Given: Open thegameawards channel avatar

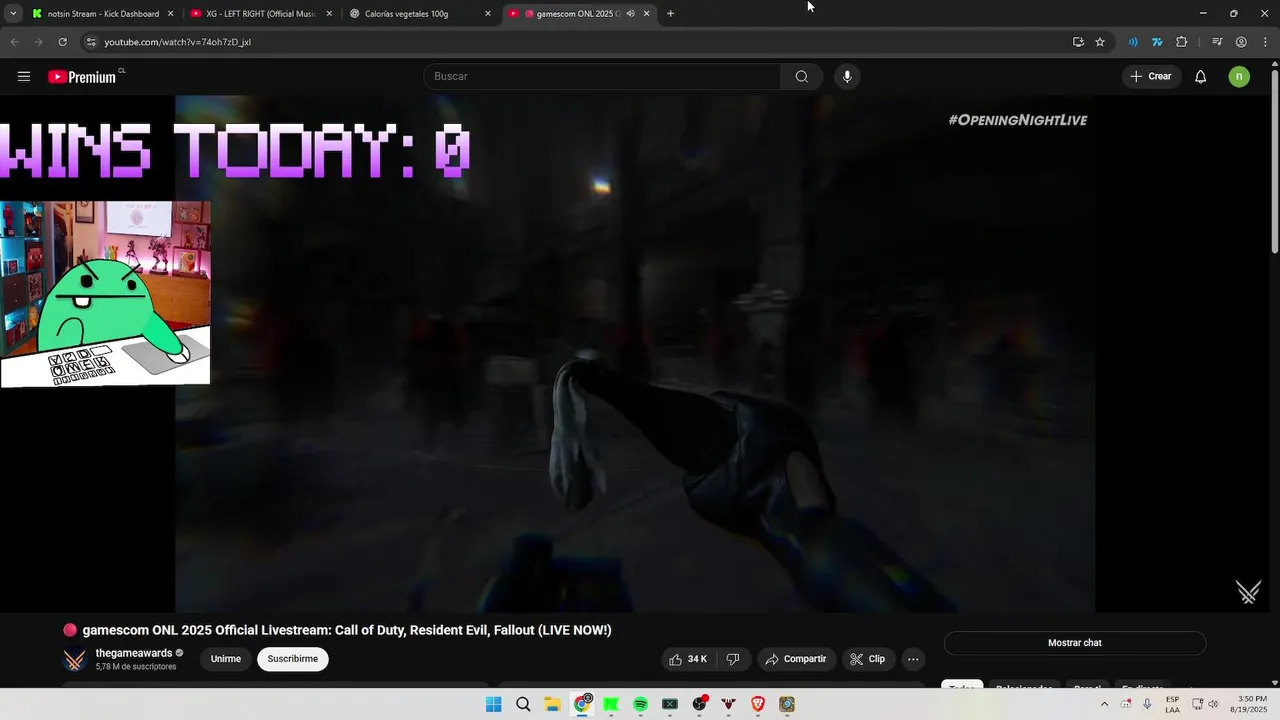Looking at the screenshot, I should [x=74, y=660].
